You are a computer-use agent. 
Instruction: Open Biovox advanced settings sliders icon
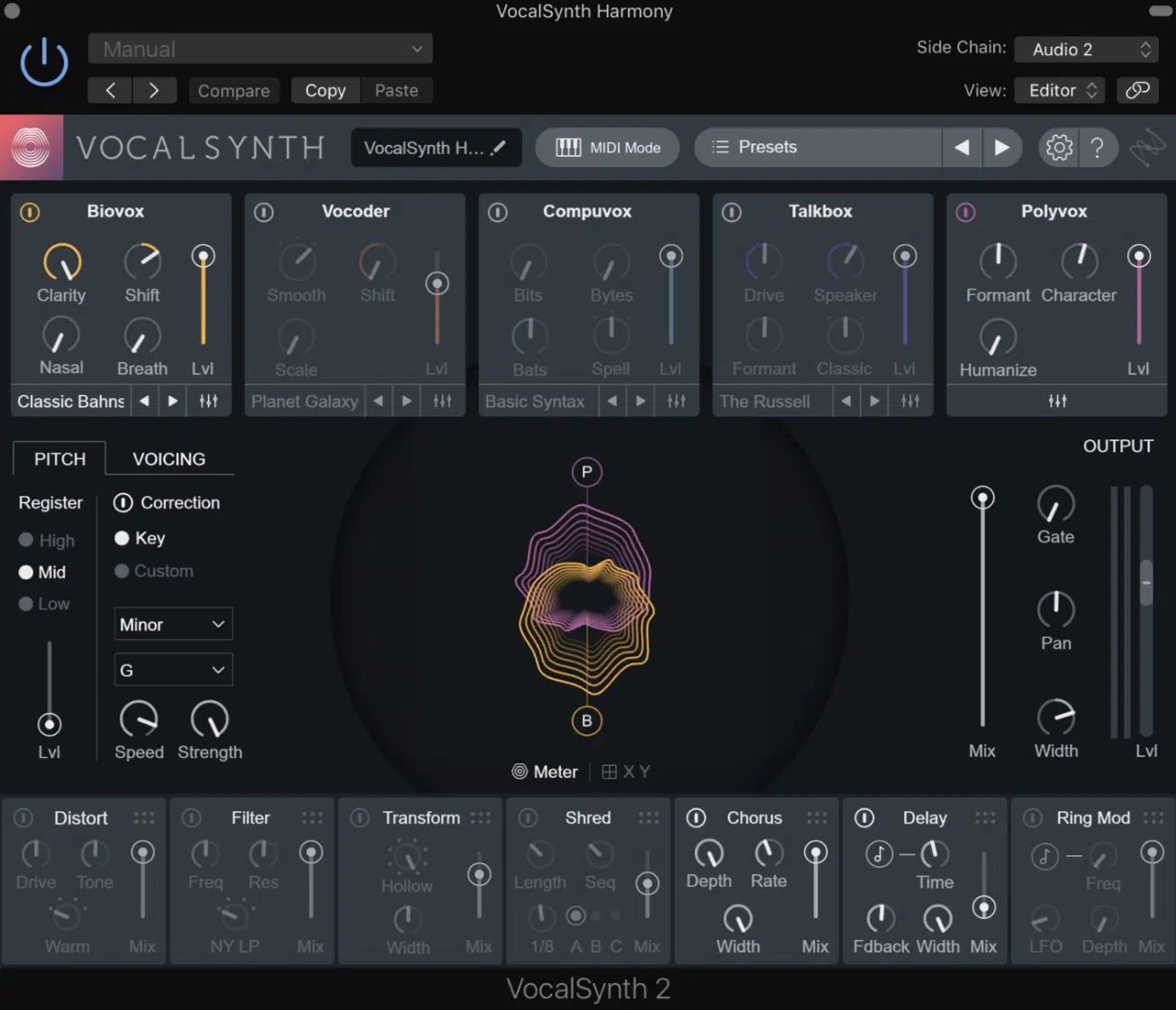[x=208, y=401]
